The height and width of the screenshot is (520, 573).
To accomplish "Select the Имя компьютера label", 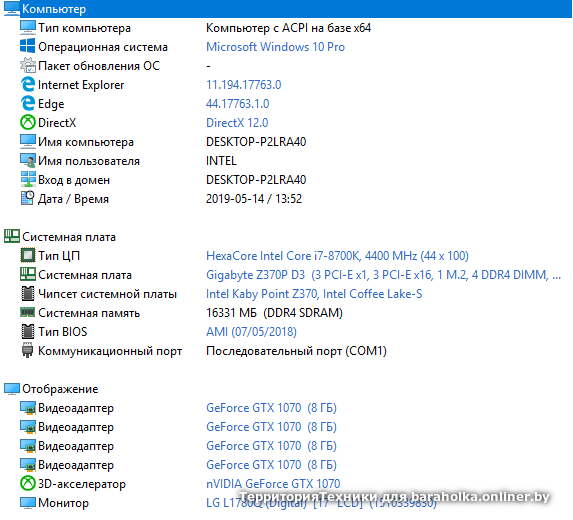I will point(86,142).
